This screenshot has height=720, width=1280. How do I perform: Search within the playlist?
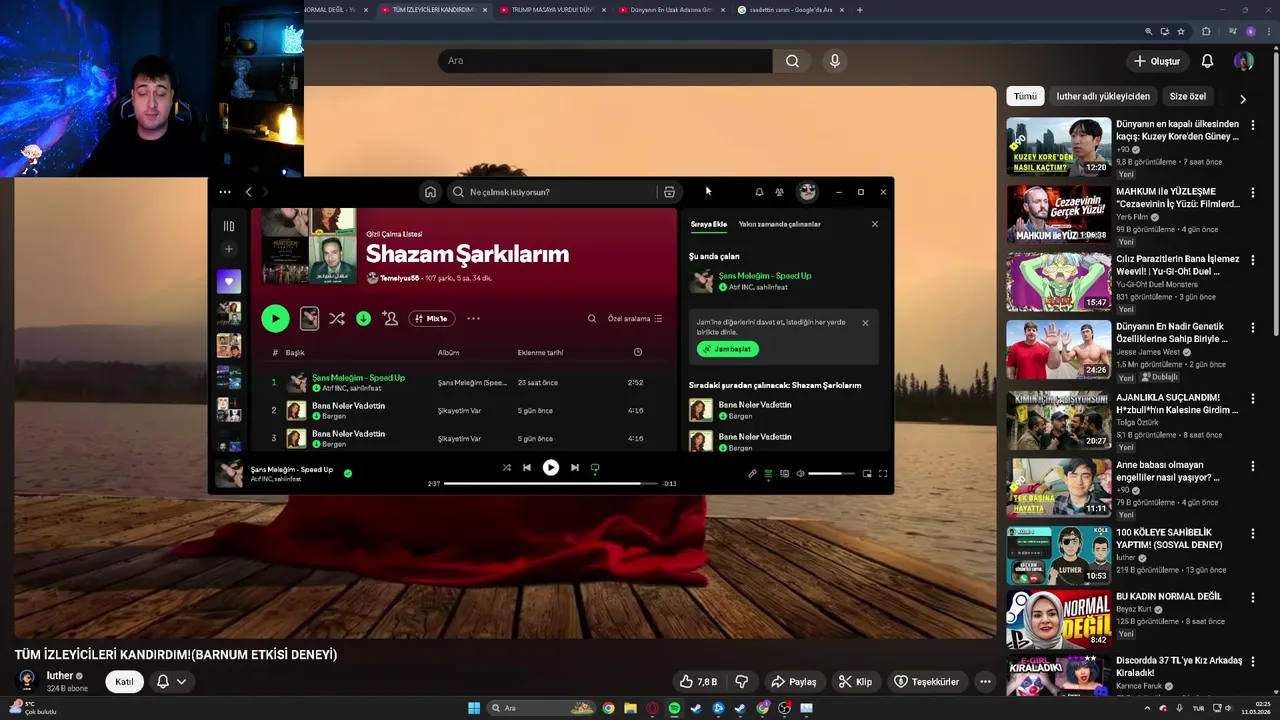[592, 318]
